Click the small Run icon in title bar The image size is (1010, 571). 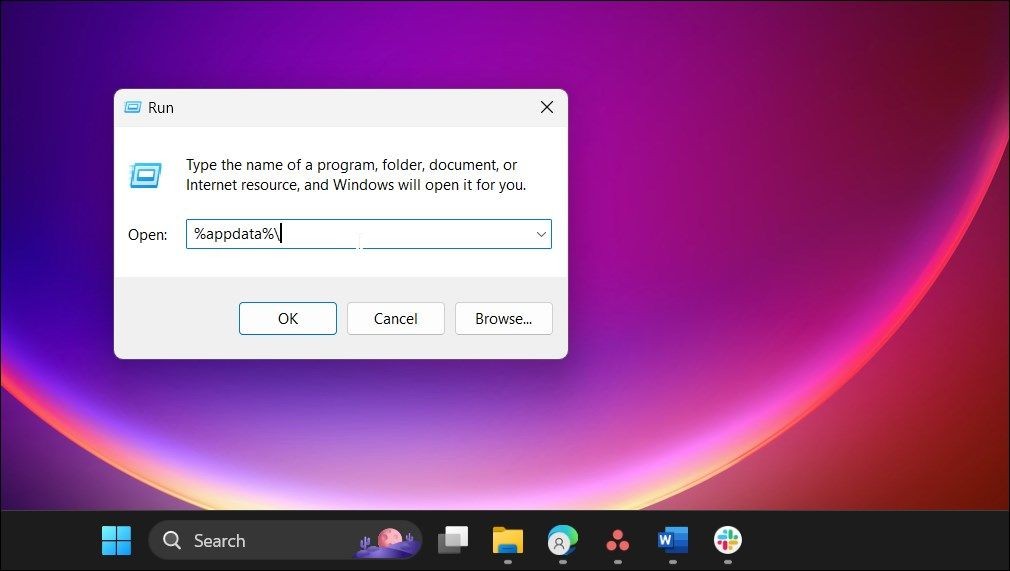133,108
